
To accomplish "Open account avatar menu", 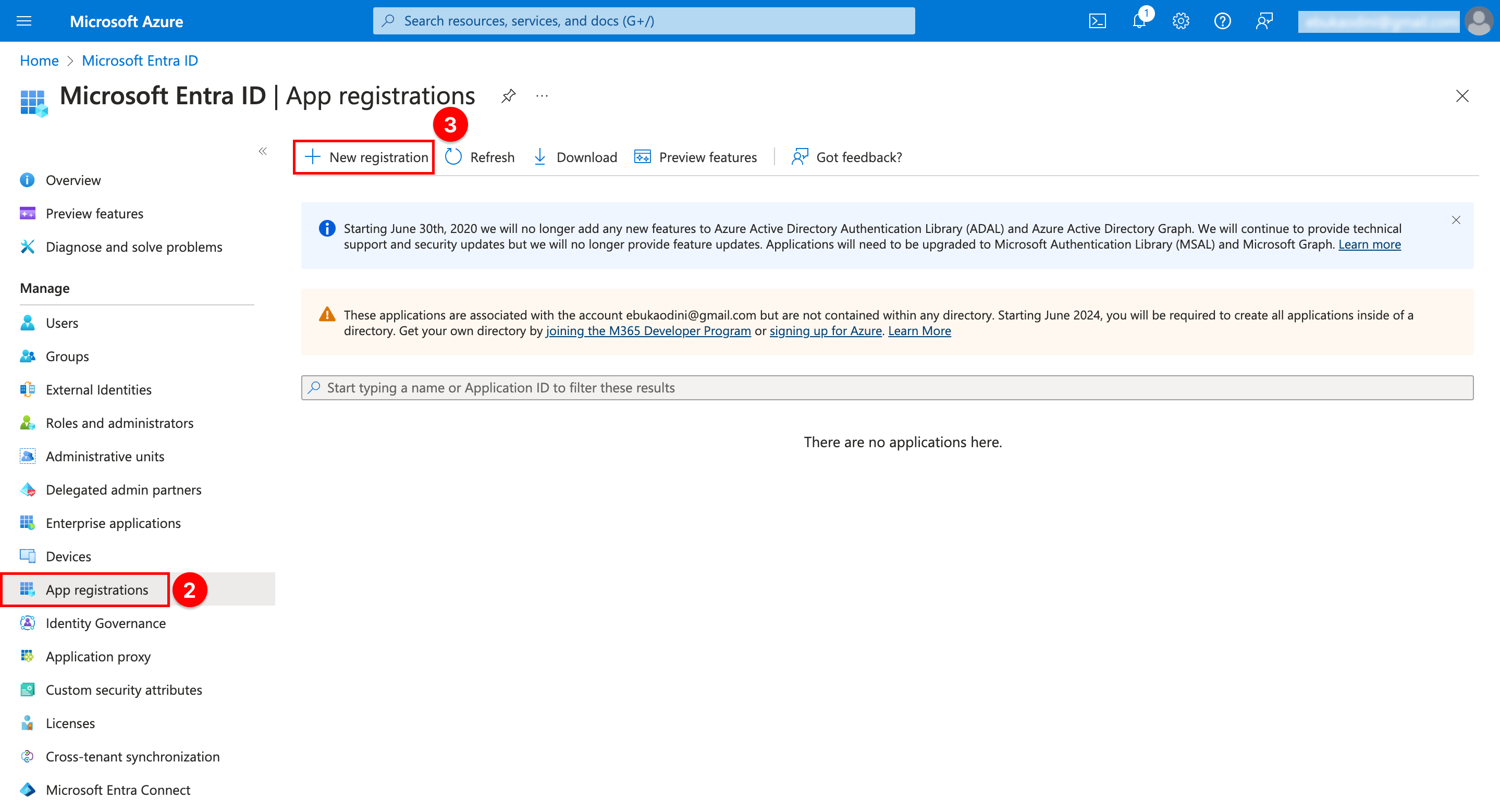I will (x=1480, y=21).
